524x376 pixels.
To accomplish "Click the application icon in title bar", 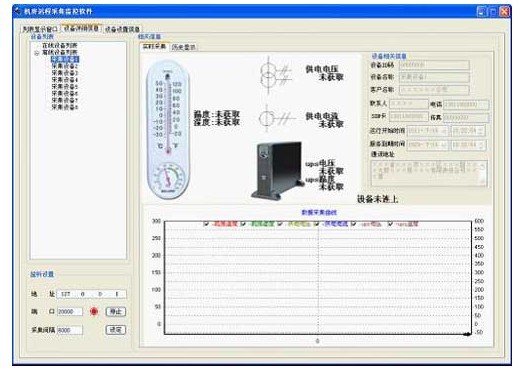I will pyautogui.click(x=18, y=11).
